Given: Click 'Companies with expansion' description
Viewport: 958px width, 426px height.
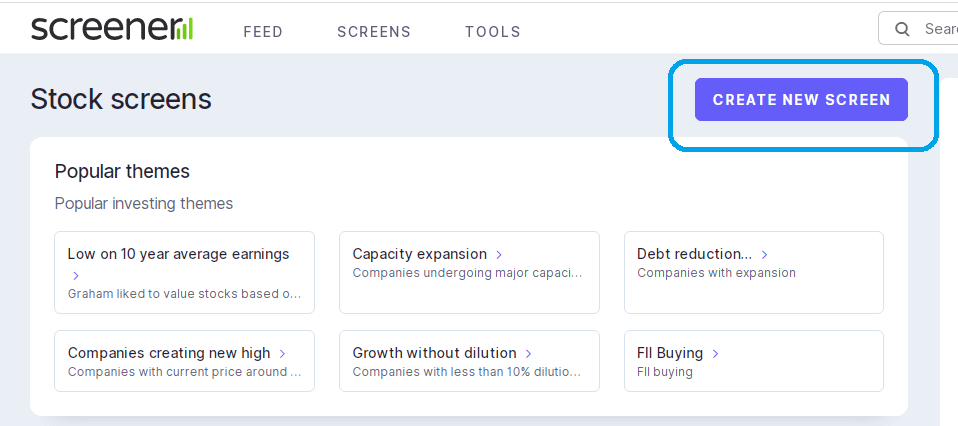Looking at the screenshot, I should 716,273.
